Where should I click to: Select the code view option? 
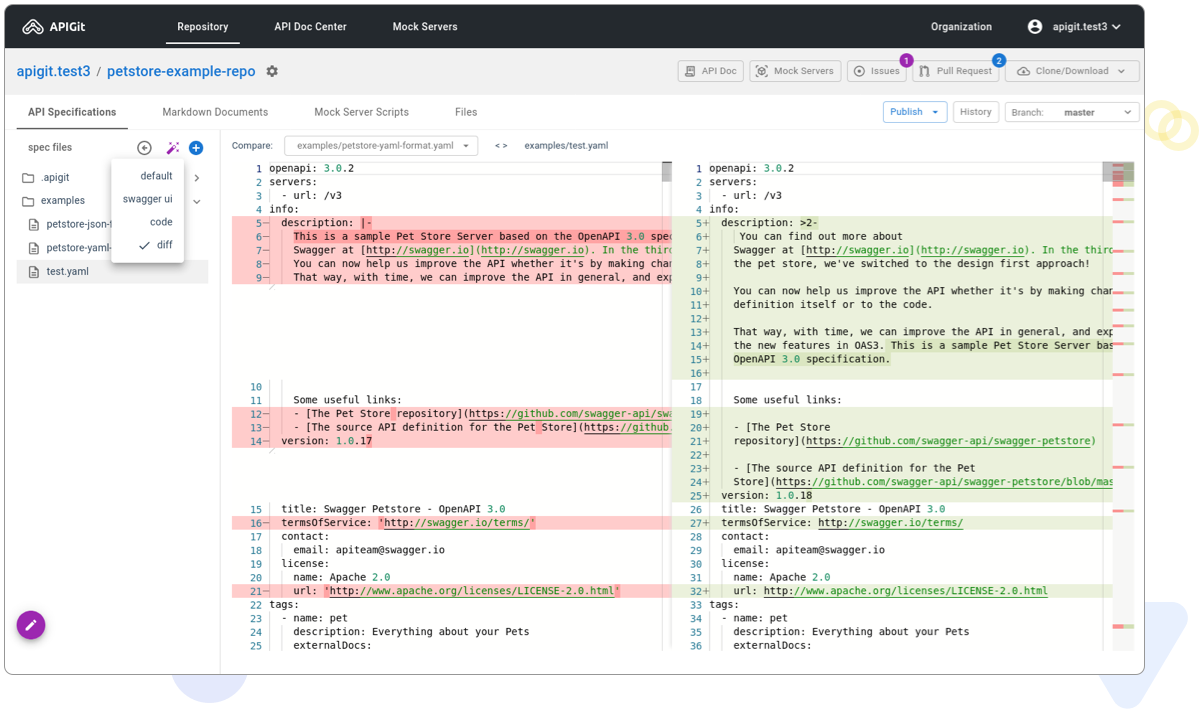coord(148,222)
